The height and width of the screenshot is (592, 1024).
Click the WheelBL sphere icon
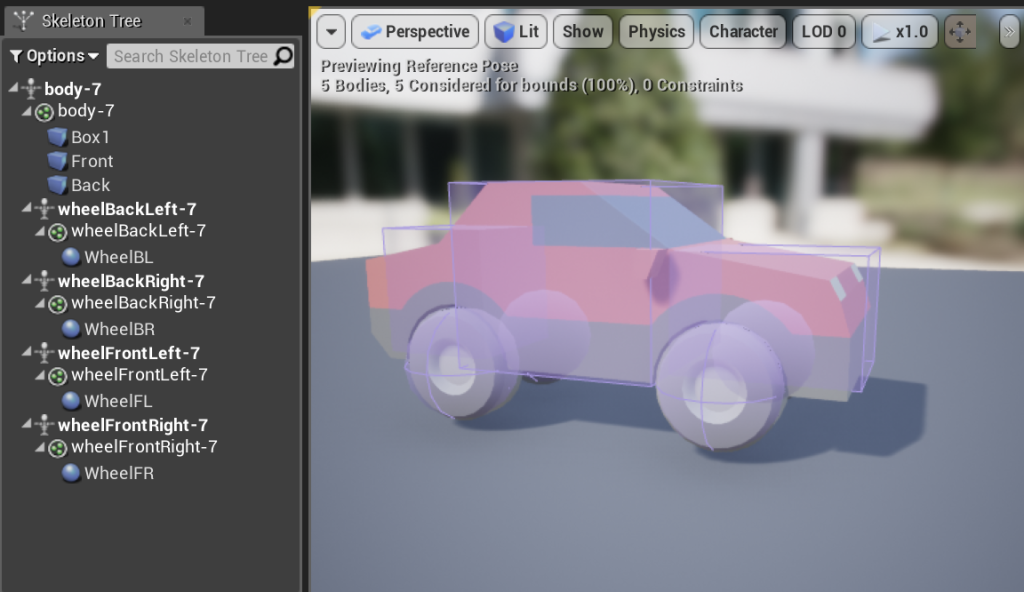click(71, 257)
